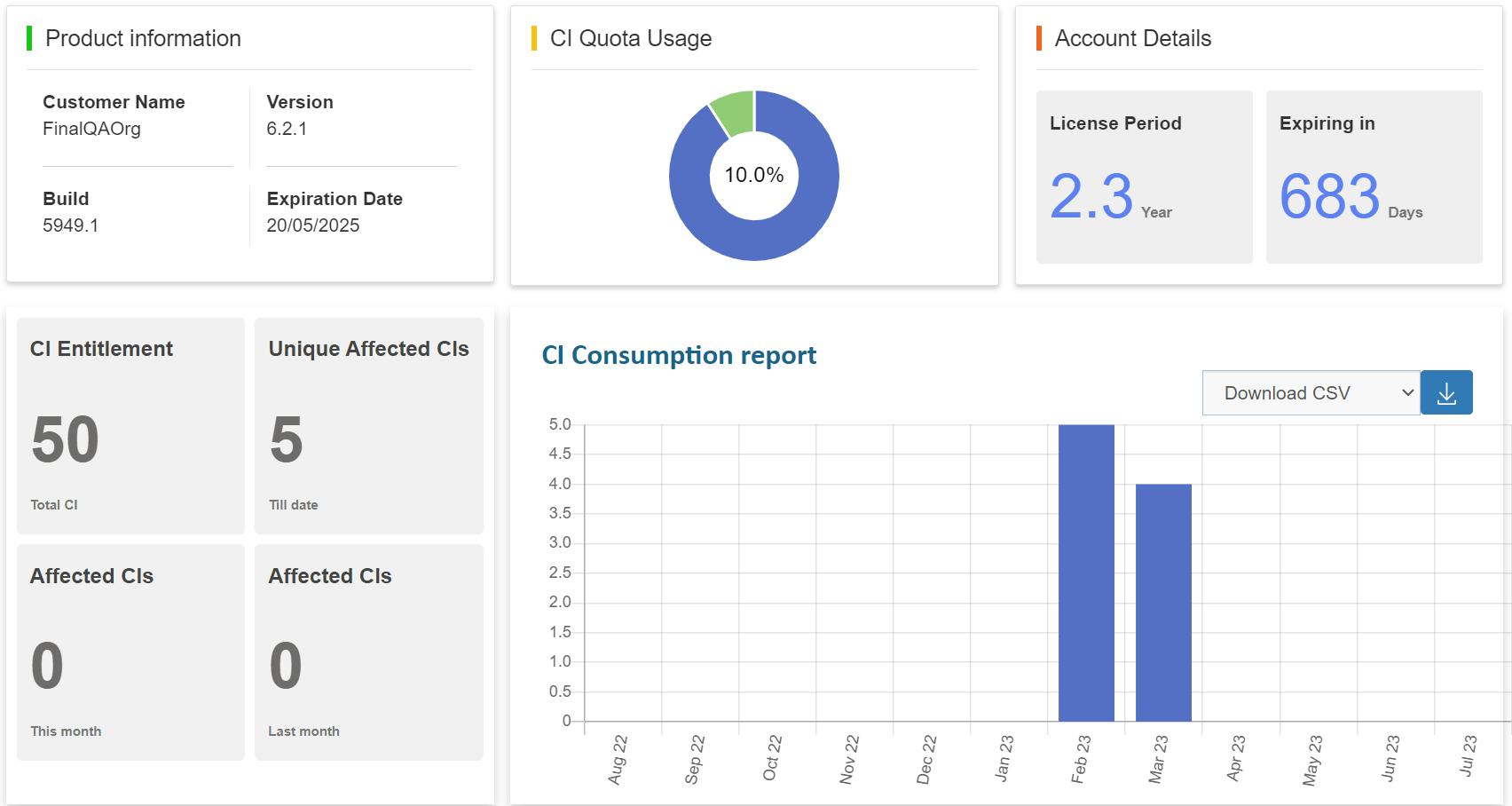Click the Aug 22 axis label
This screenshot has width=1512, height=806.
[x=618, y=760]
